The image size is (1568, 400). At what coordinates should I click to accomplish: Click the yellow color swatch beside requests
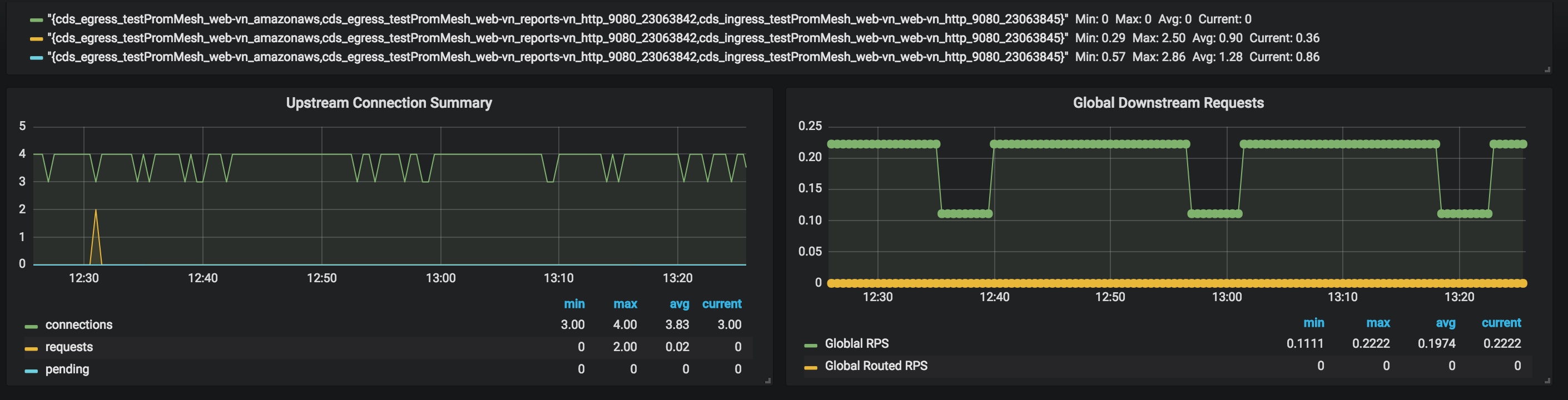(x=31, y=349)
